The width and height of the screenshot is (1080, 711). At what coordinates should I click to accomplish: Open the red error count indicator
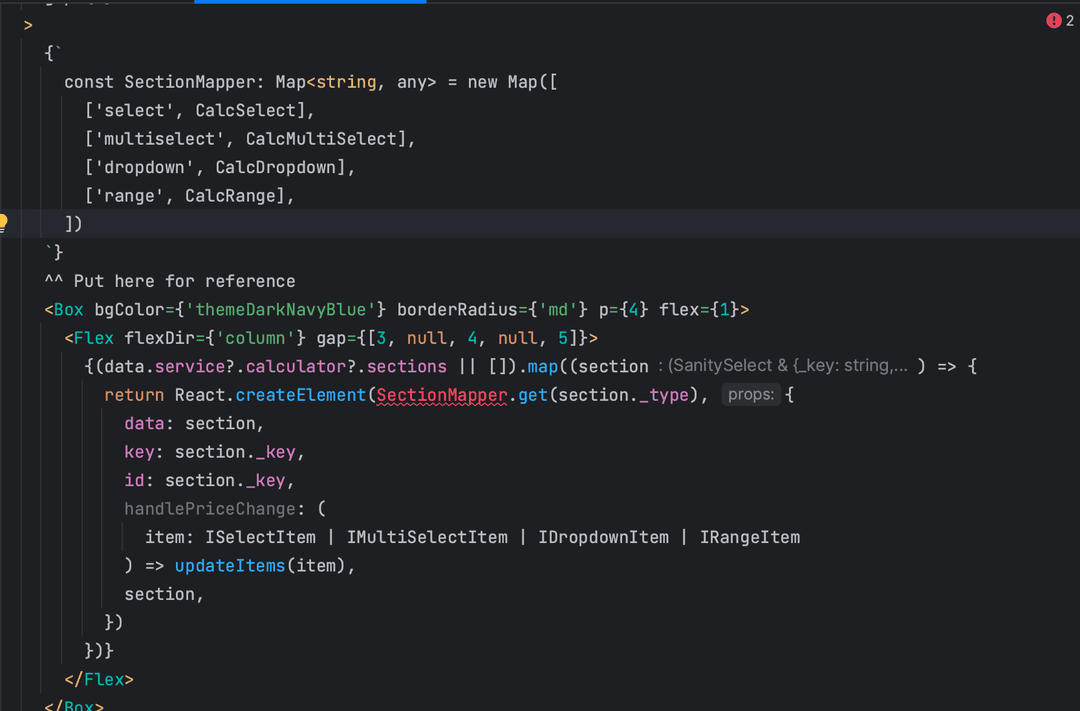click(1059, 21)
